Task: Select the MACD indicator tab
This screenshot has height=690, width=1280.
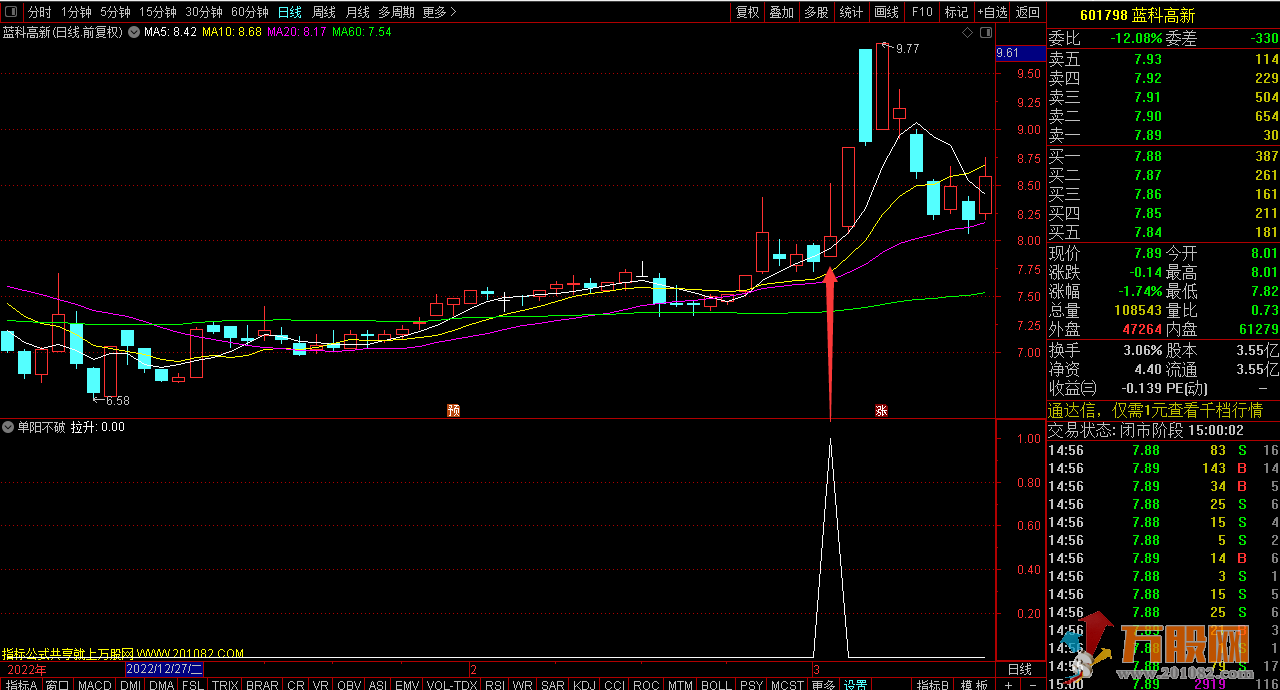Action: pyautogui.click(x=95, y=685)
